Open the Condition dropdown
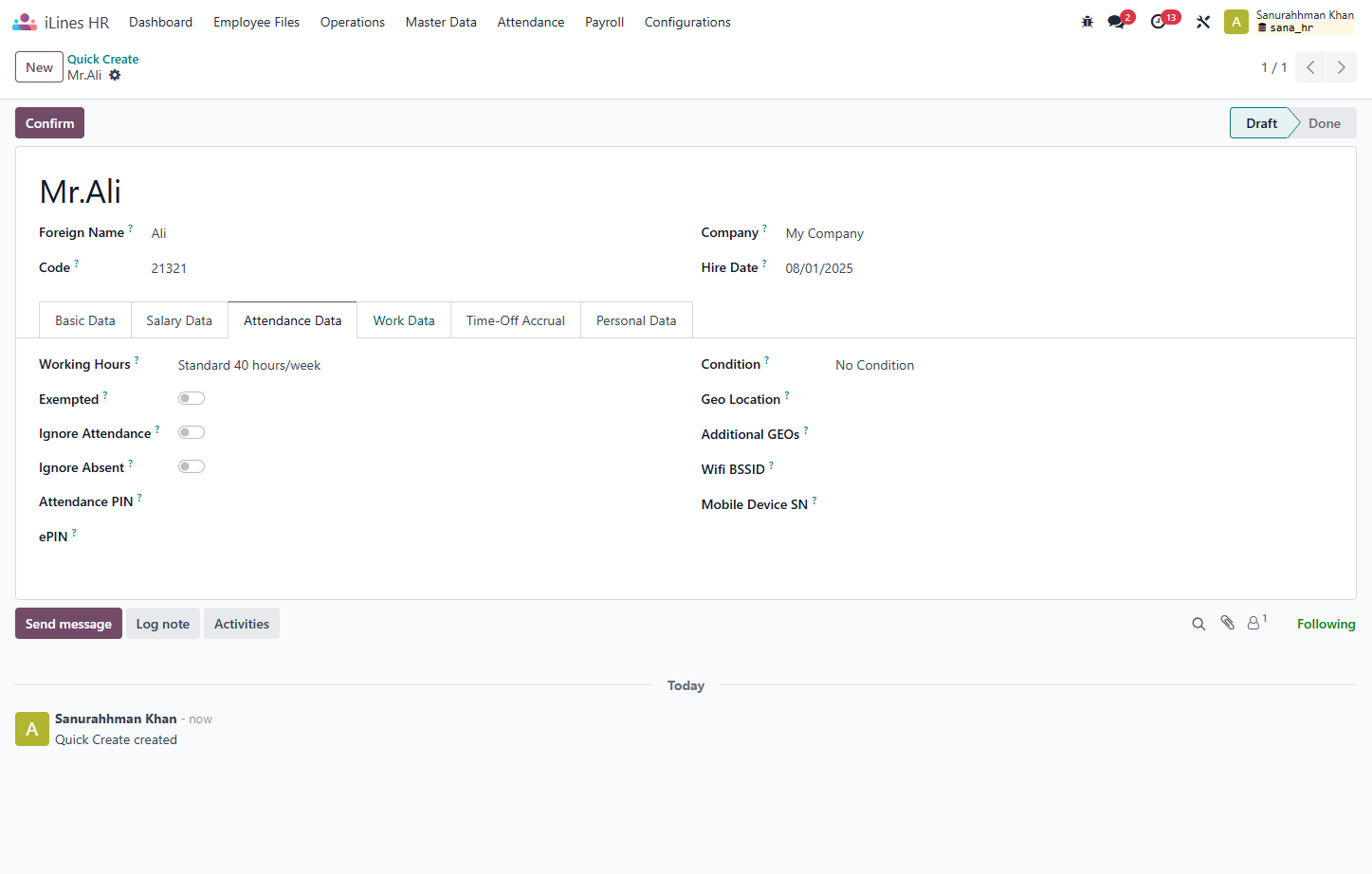 1084,365
